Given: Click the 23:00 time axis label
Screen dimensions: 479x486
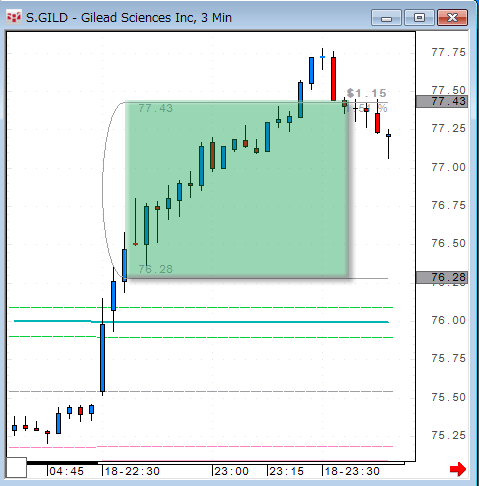Looking at the screenshot, I should click(231, 471).
